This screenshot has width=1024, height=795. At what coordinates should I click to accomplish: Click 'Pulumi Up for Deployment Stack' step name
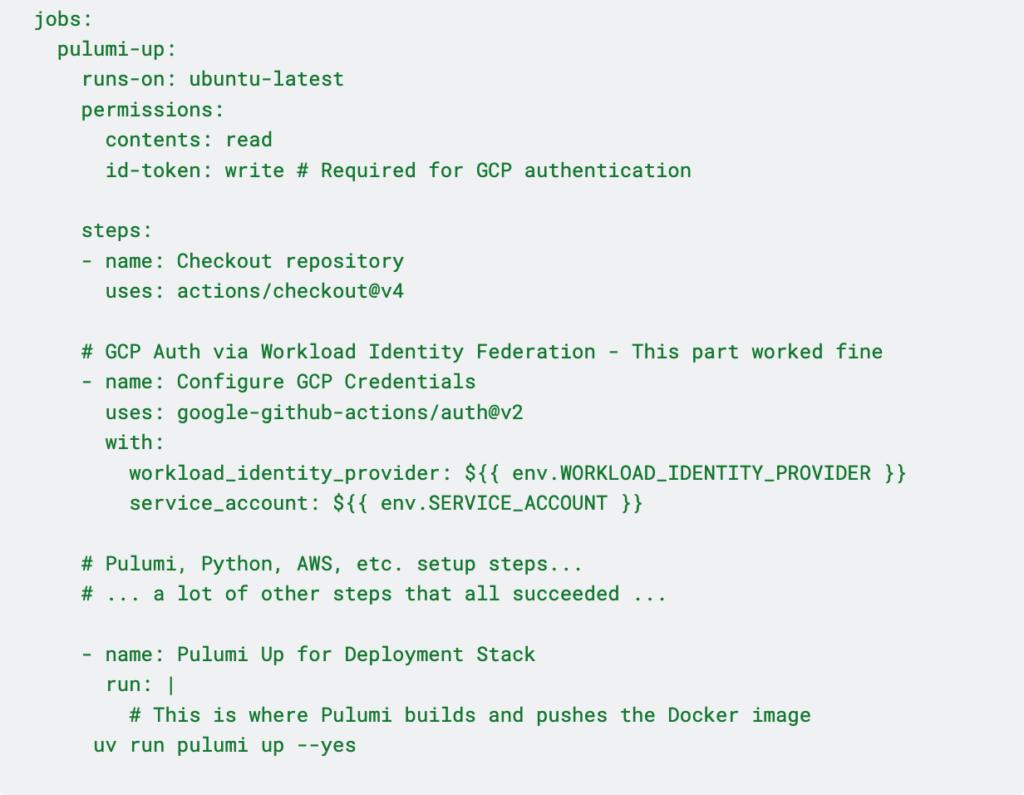point(356,655)
